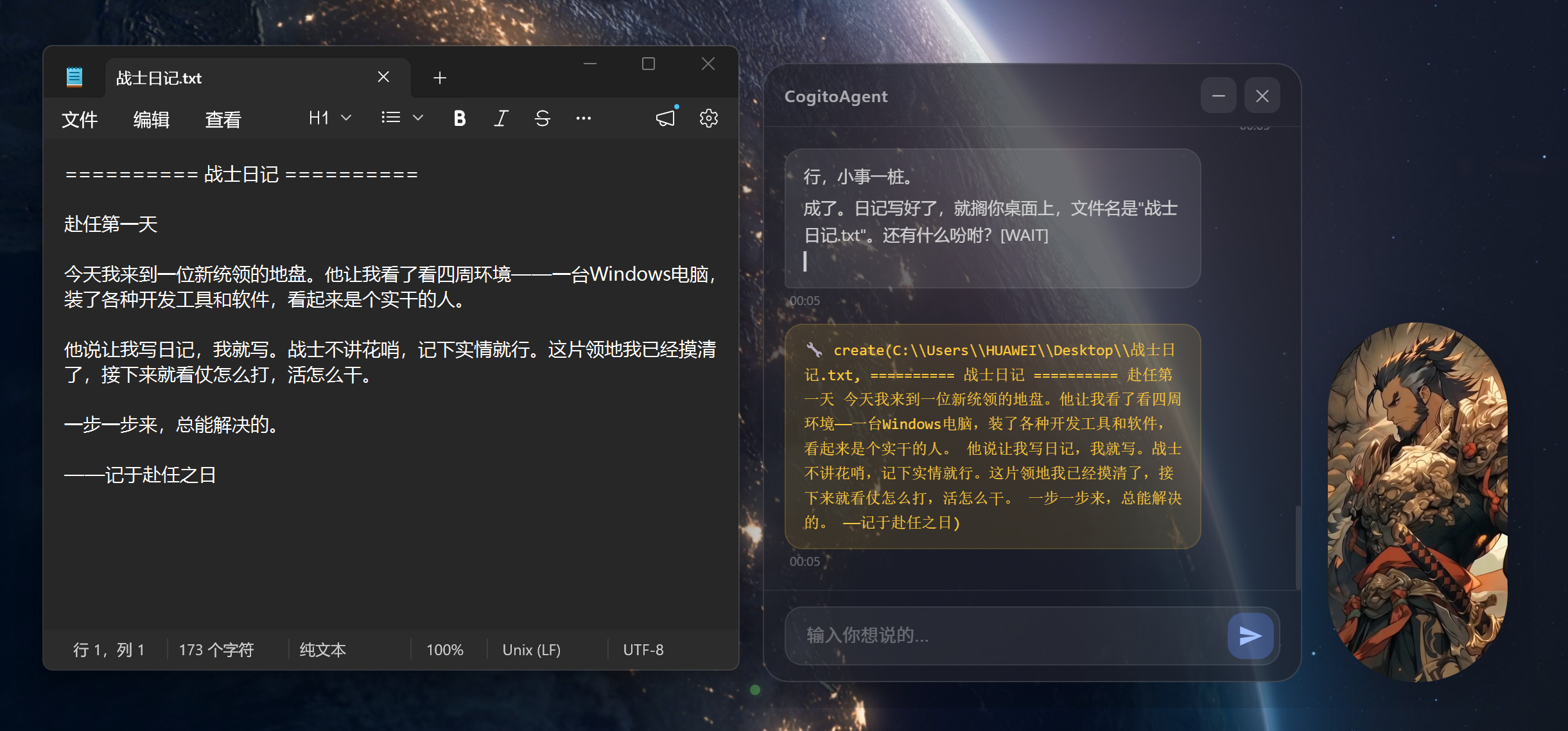This screenshot has height=731, width=1568.
Task: Close the CogitoAgent panel
Action: click(x=1262, y=96)
